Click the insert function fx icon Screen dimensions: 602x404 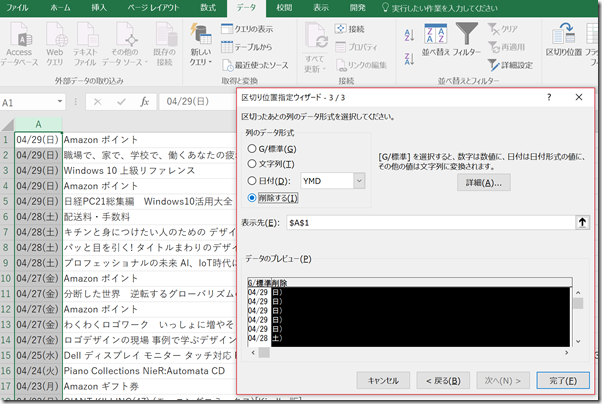point(144,102)
